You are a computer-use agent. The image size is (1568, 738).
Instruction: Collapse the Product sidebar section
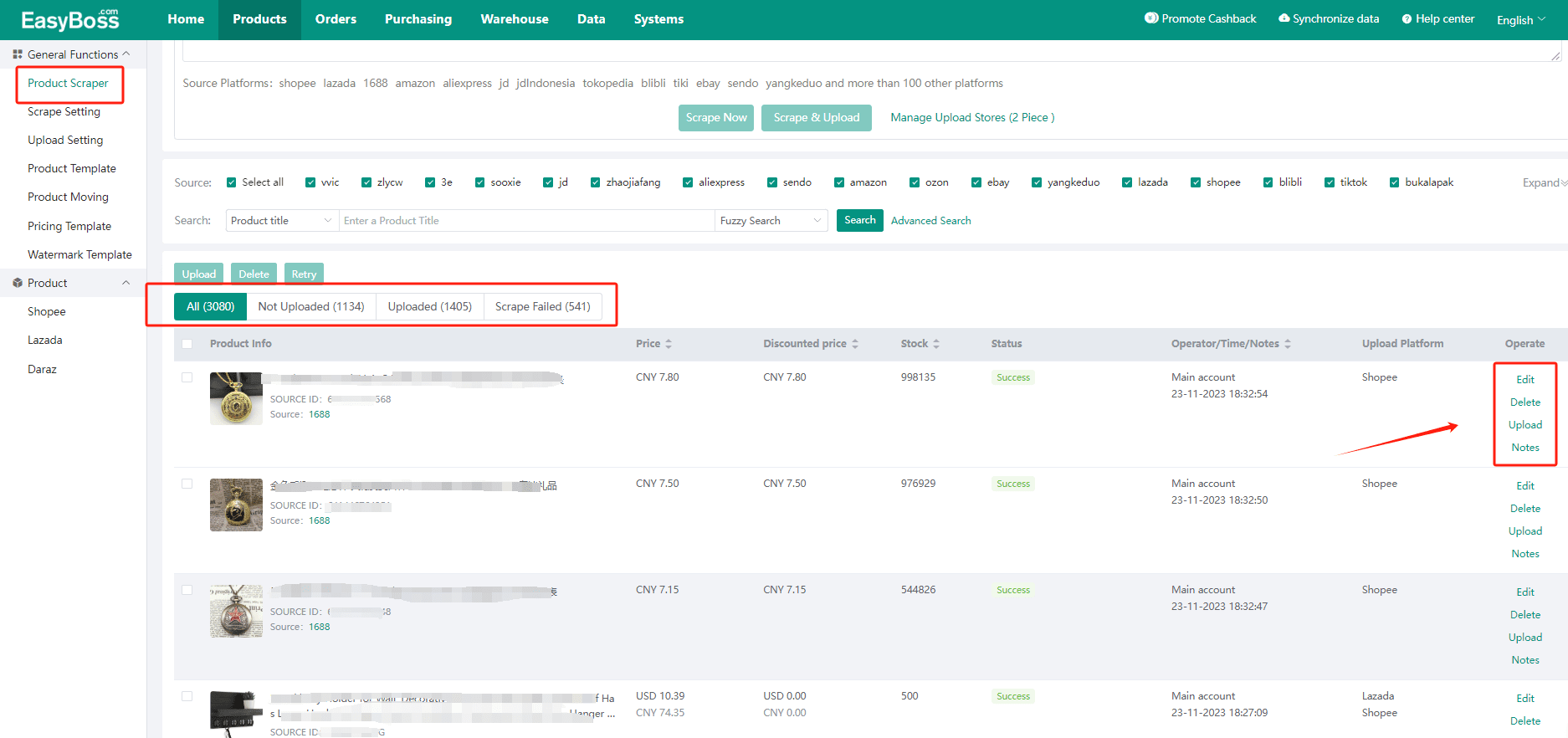pyautogui.click(x=126, y=283)
